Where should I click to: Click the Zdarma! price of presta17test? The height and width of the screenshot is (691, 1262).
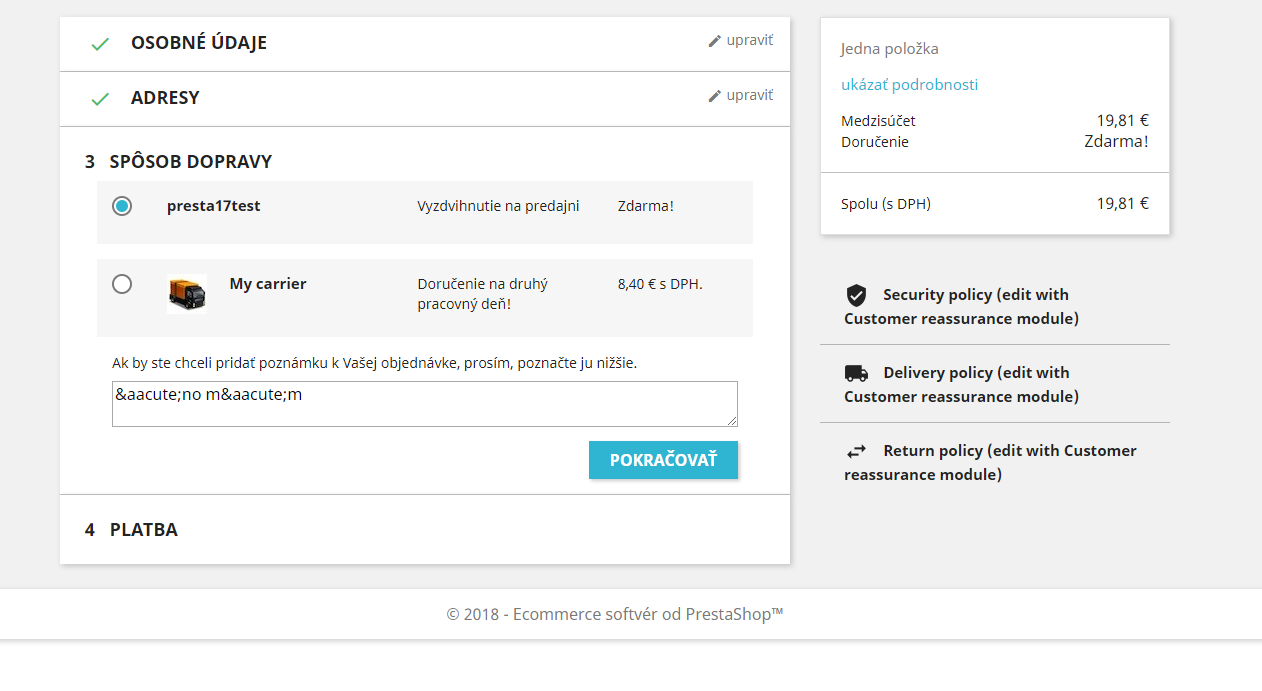[646, 206]
